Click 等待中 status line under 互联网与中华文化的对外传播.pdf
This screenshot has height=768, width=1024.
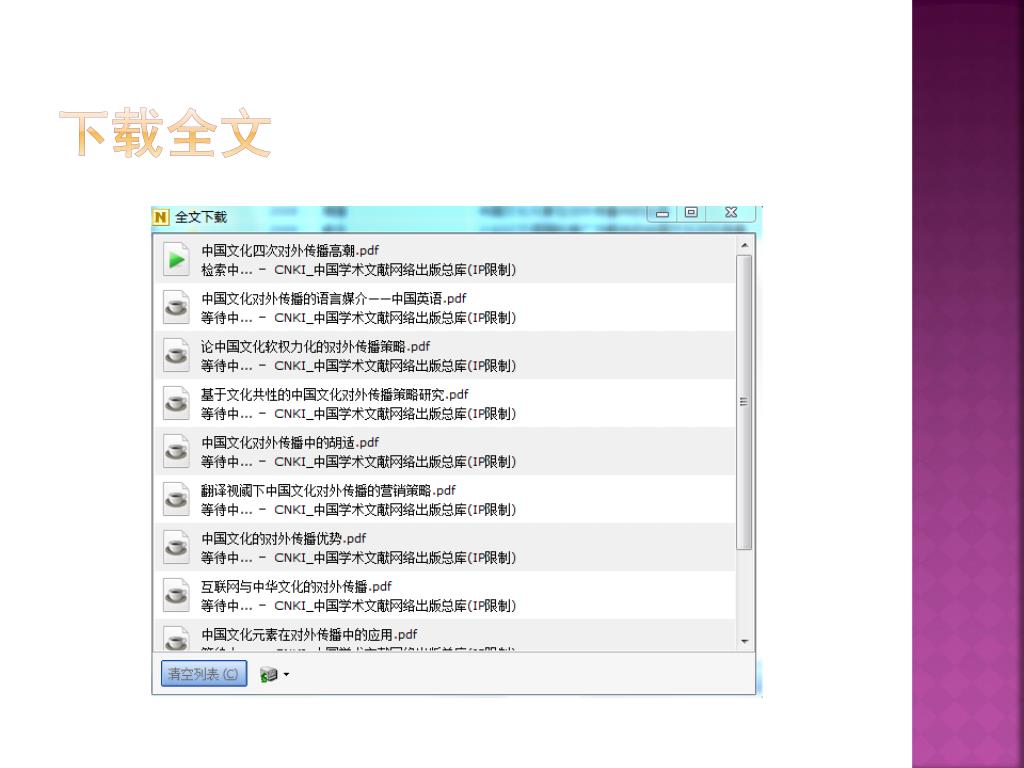pyautogui.click(x=359, y=606)
